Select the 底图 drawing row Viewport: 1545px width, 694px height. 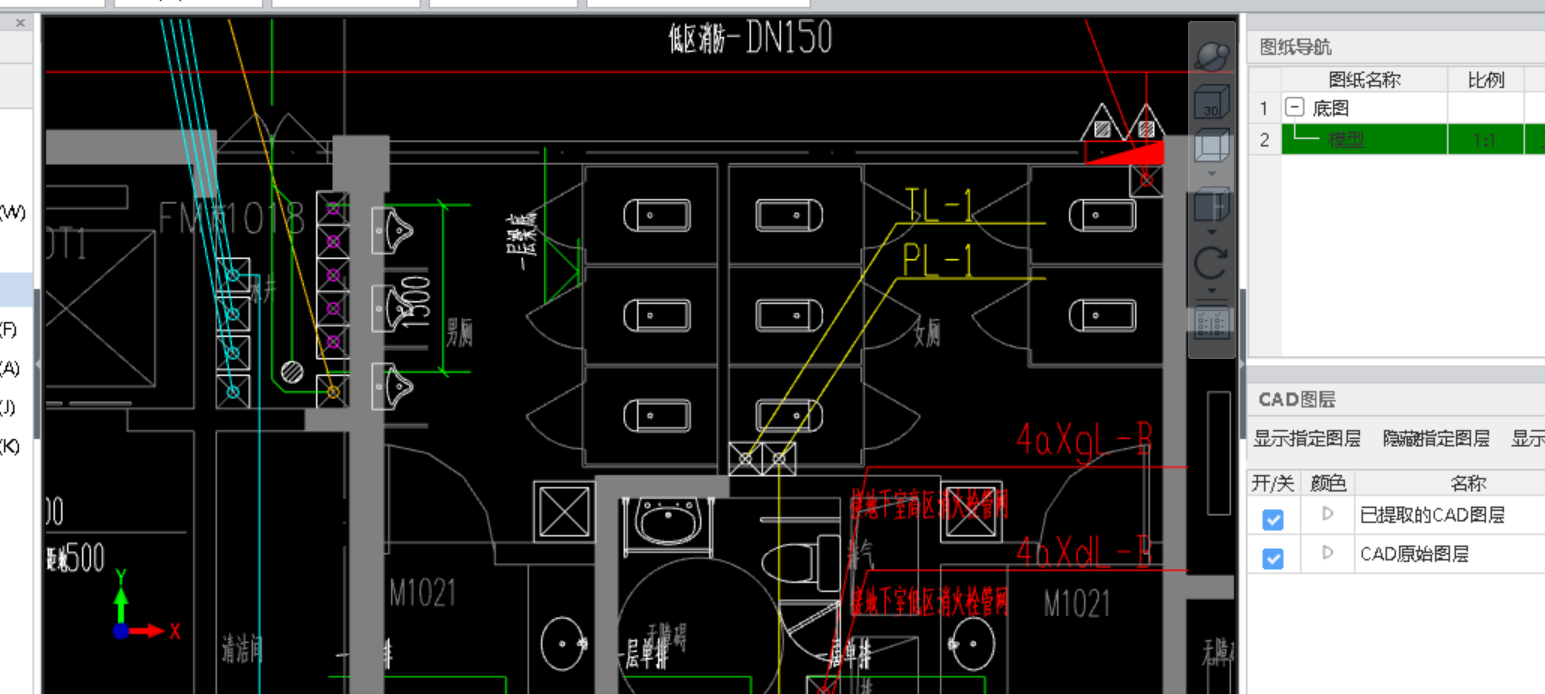coord(1397,108)
